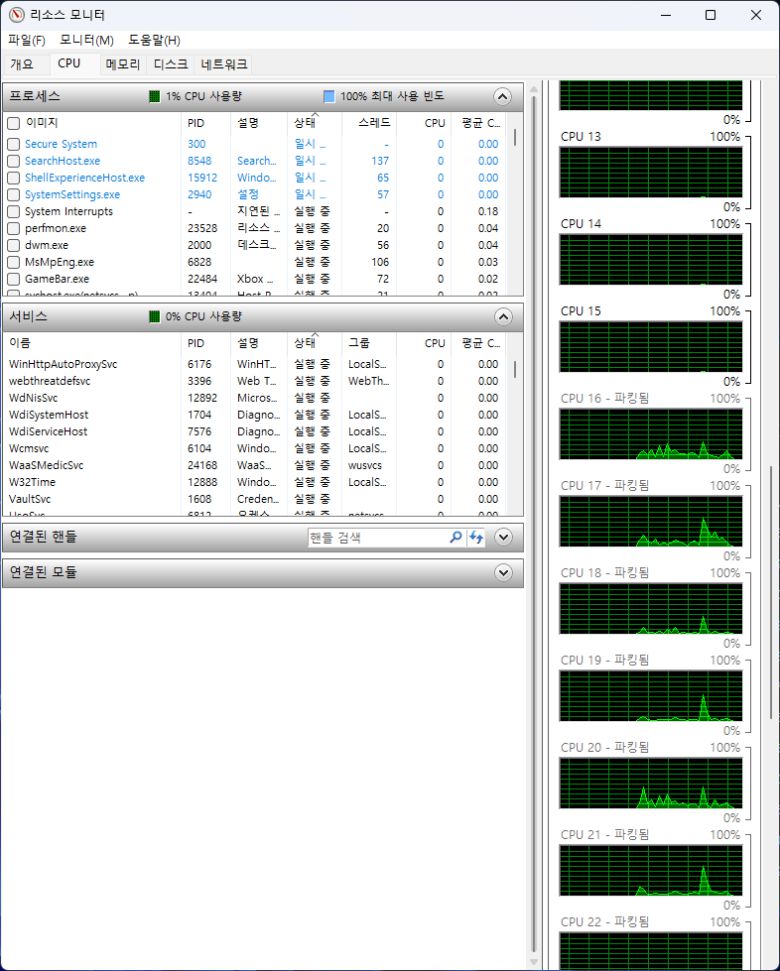Click the green CPU usage indicator in 프로세스 header
Image resolution: width=780 pixels, height=971 pixels.
[154, 97]
